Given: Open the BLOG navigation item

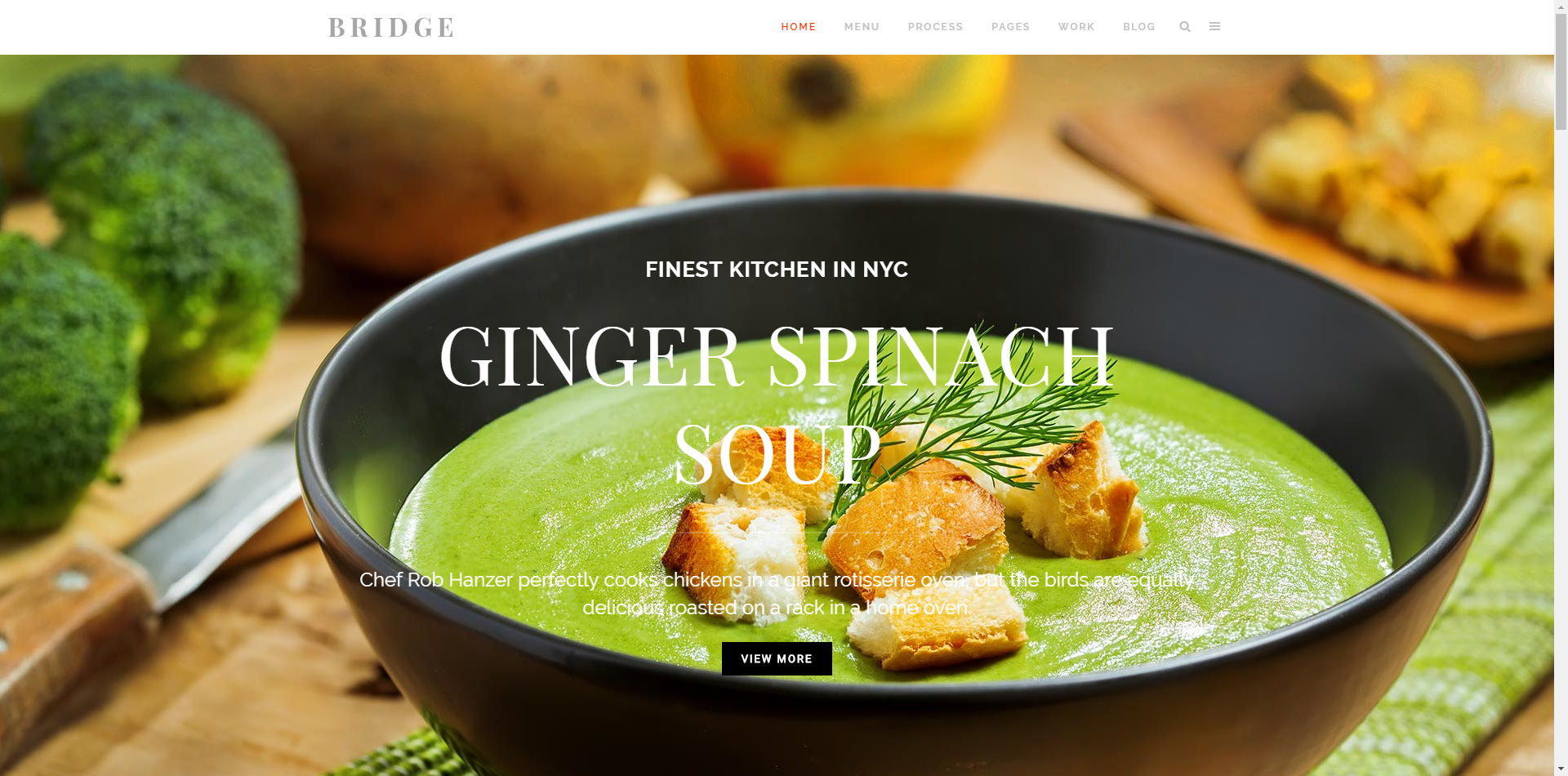Looking at the screenshot, I should (1138, 27).
